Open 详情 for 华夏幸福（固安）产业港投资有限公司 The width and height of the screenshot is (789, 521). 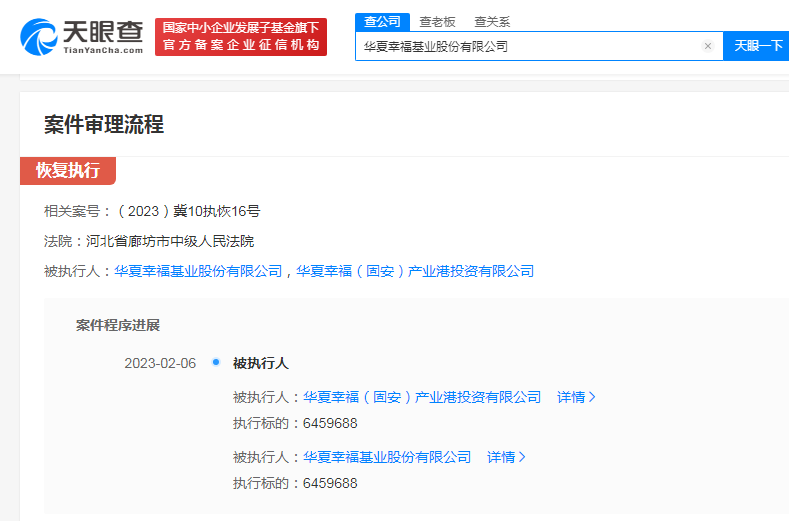[576, 397]
